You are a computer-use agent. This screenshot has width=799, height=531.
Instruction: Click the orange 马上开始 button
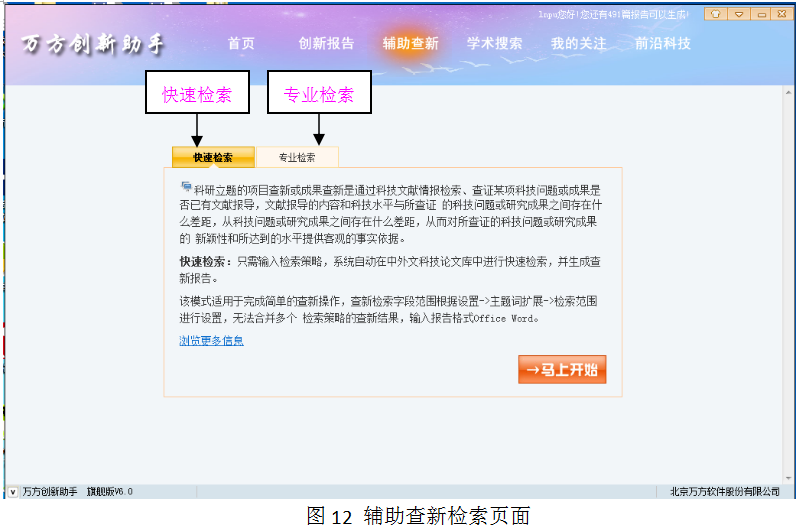coord(562,369)
